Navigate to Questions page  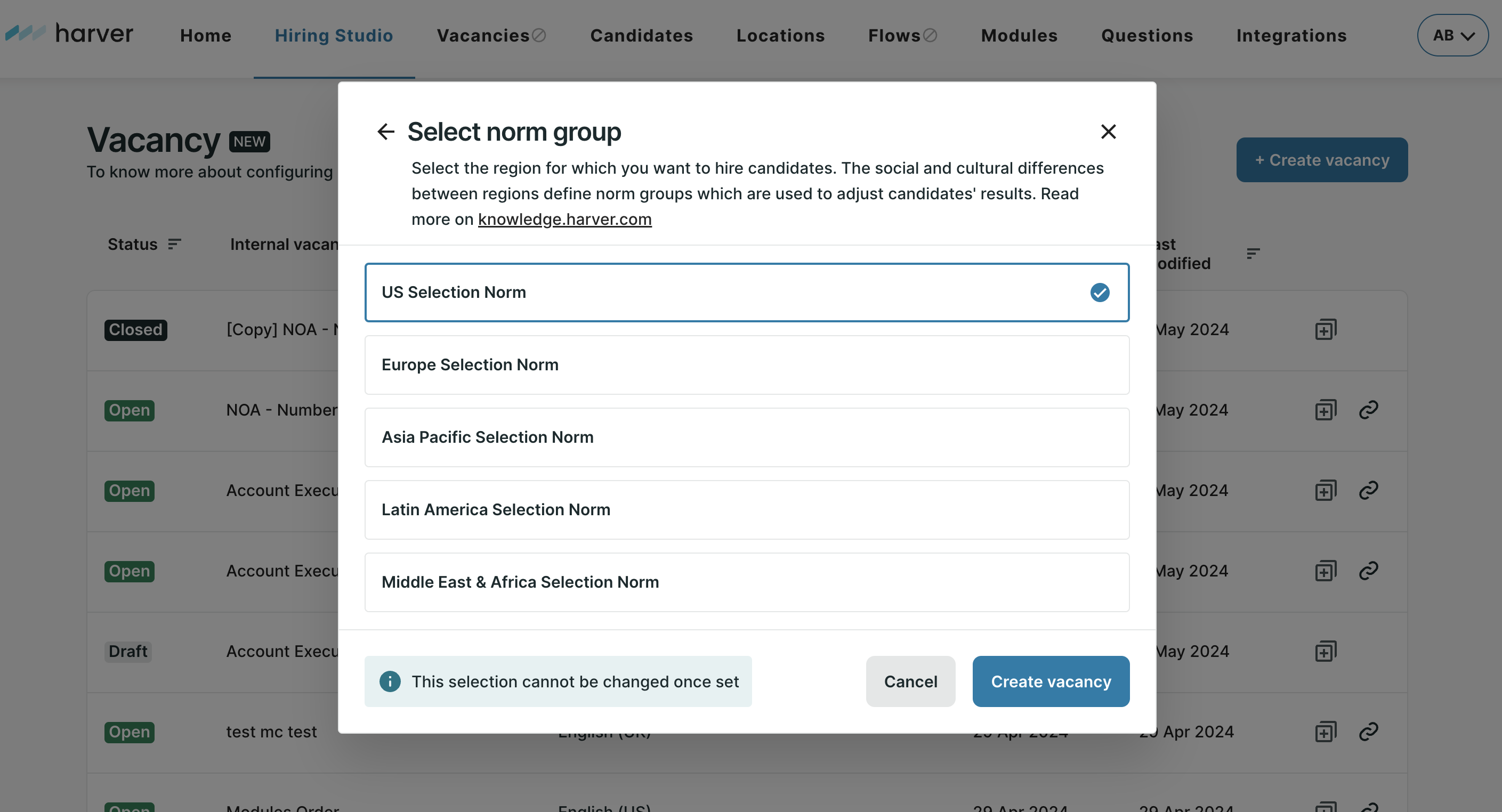pyautogui.click(x=1146, y=36)
